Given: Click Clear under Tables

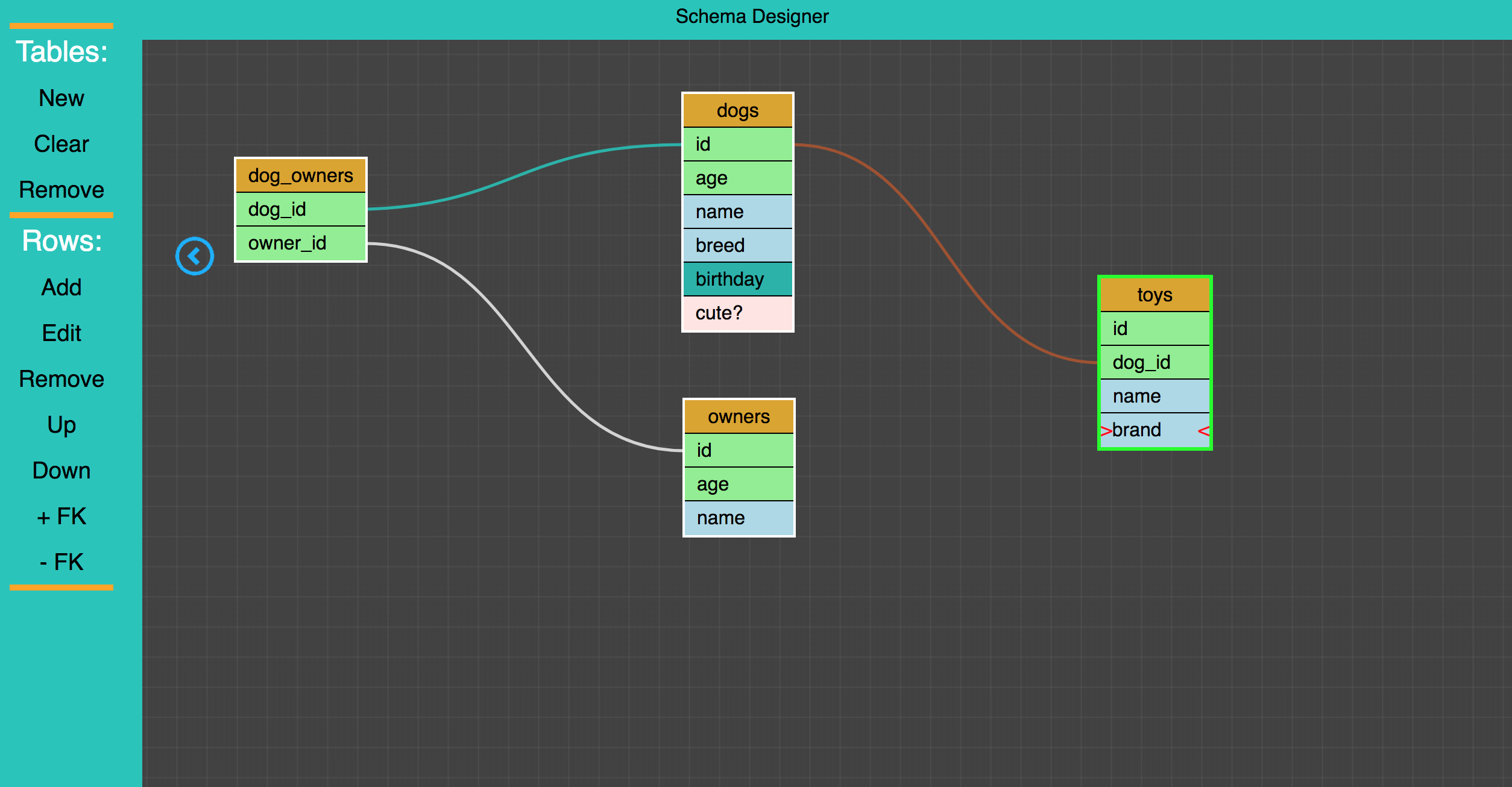Looking at the screenshot, I should point(61,144).
